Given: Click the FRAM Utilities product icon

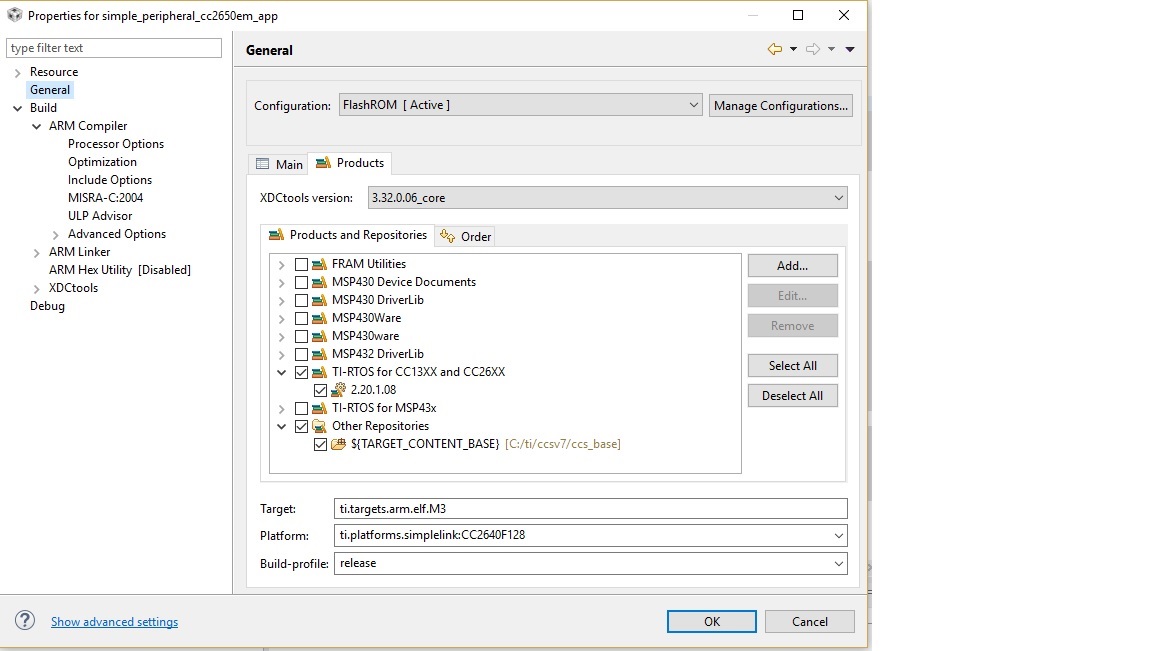Looking at the screenshot, I should (319, 264).
